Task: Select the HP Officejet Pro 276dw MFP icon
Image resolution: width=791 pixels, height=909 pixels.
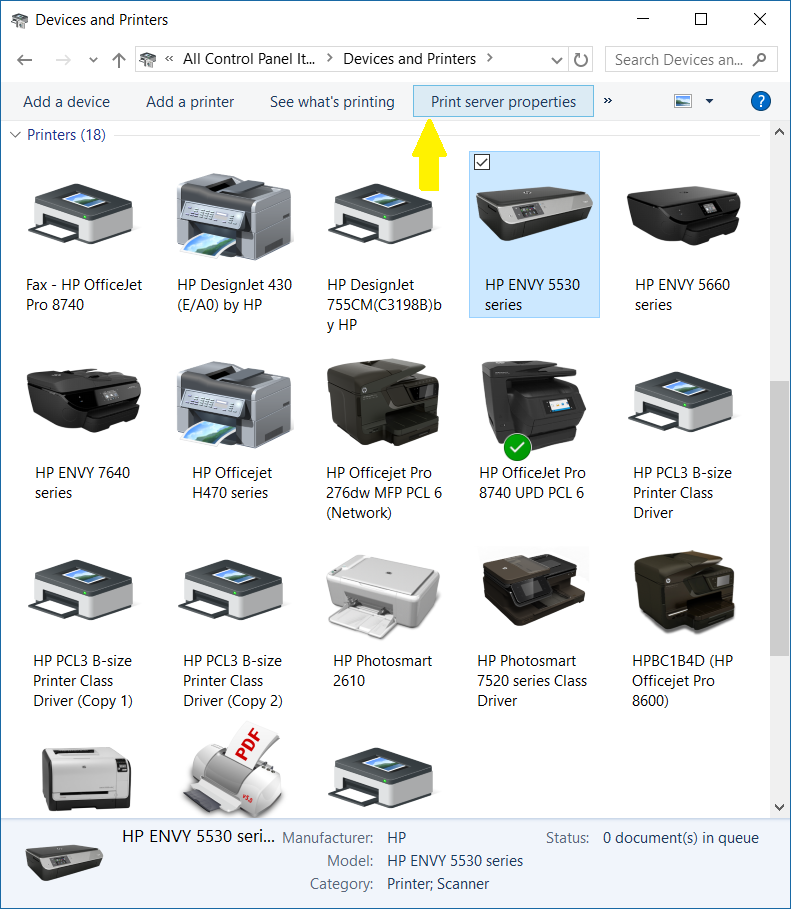Action: click(x=383, y=402)
